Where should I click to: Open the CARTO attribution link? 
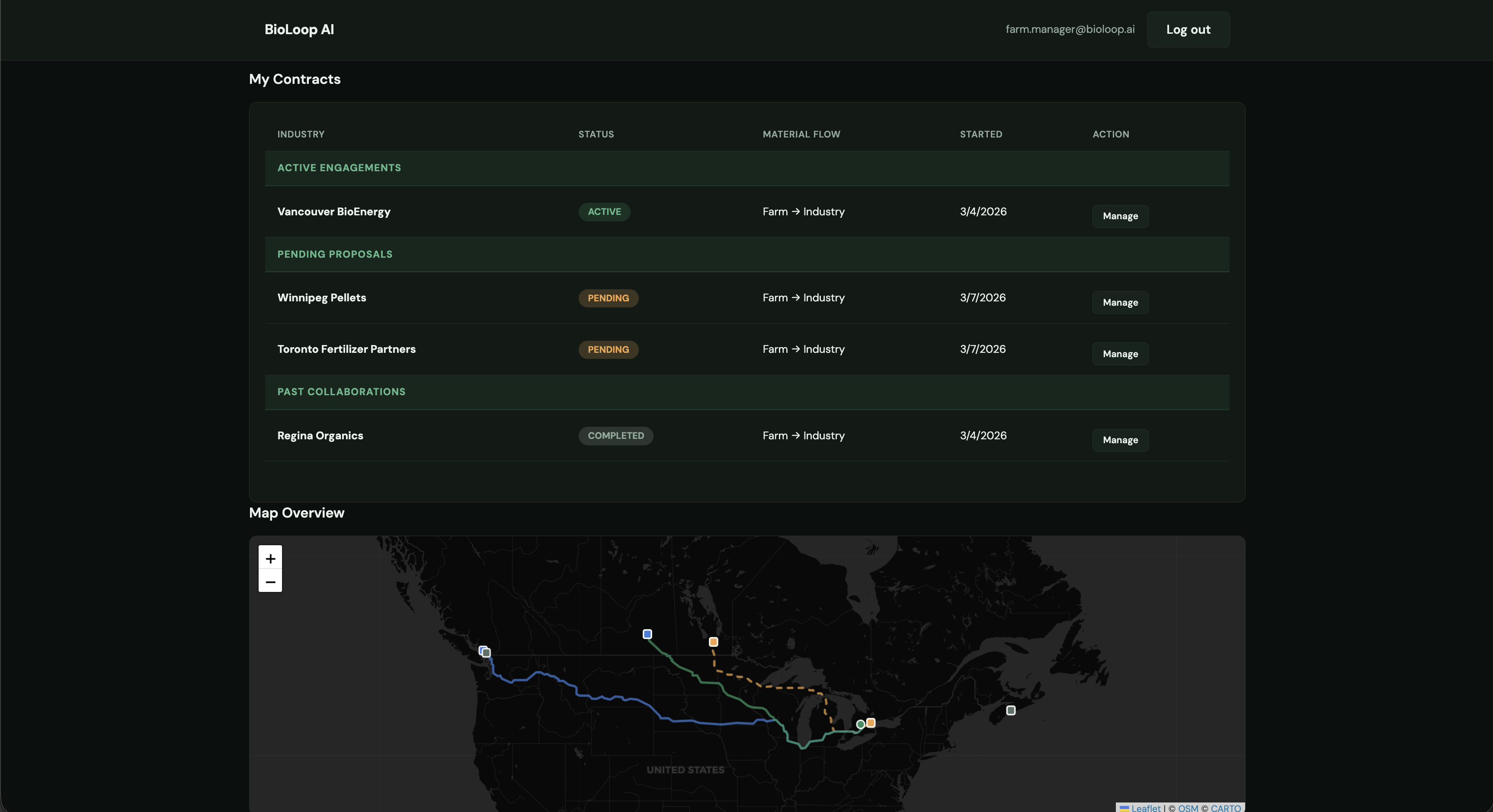coord(1225,808)
